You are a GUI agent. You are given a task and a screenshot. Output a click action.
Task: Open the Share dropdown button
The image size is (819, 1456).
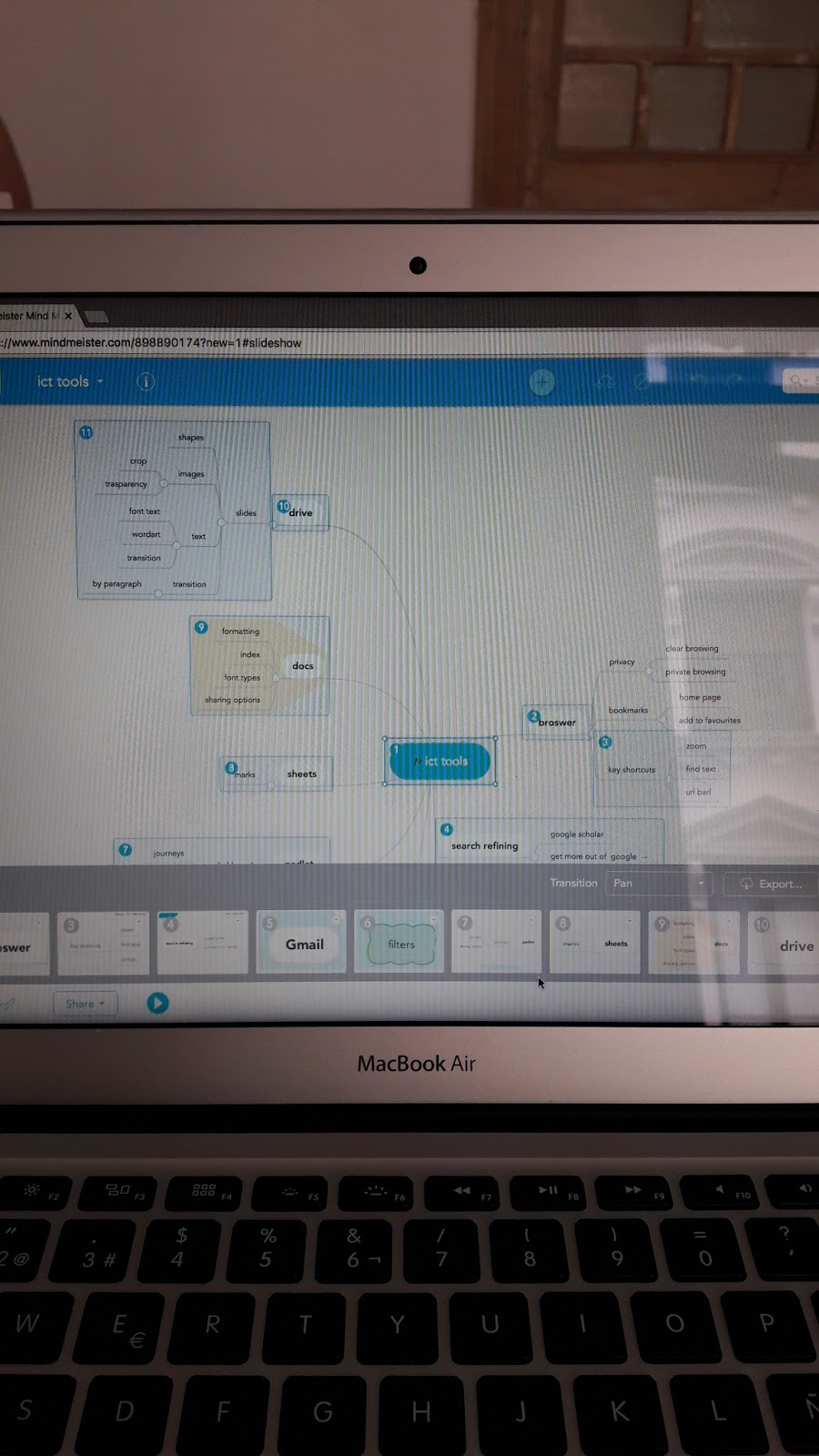pos(85,1004)
